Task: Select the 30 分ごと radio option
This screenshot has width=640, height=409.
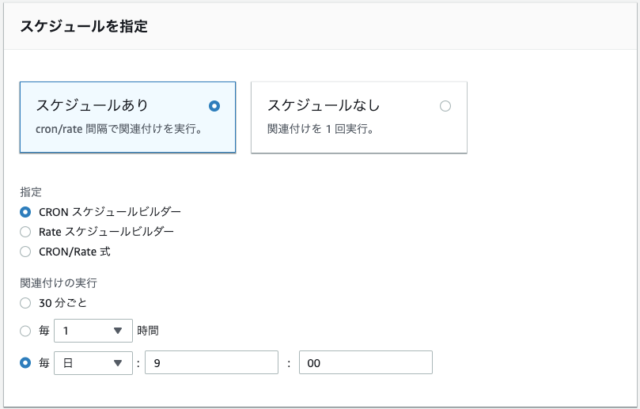Action: [x=25, y=303]
